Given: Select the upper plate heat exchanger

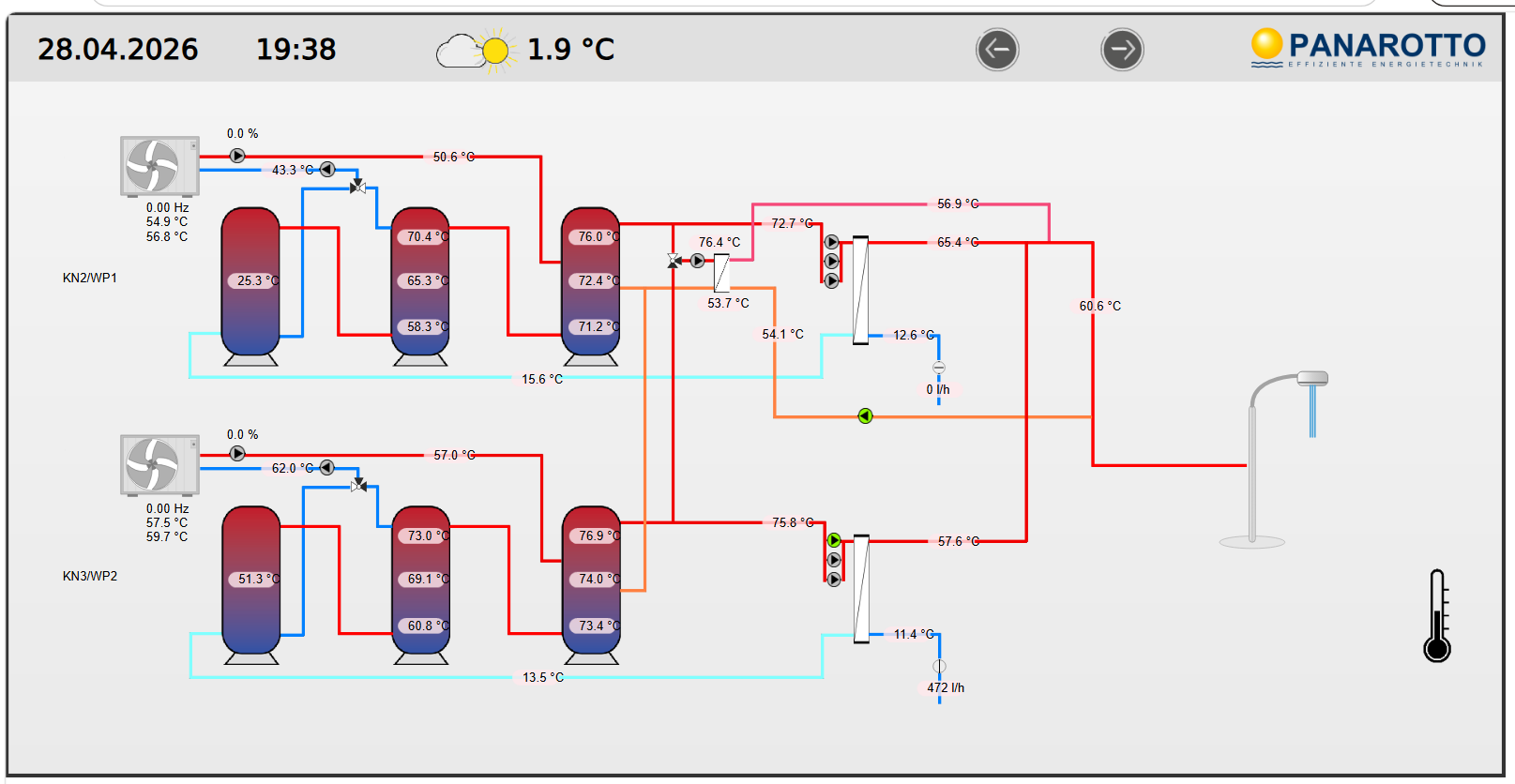Looking at the screenshot, I should click(x=860, y=291).
